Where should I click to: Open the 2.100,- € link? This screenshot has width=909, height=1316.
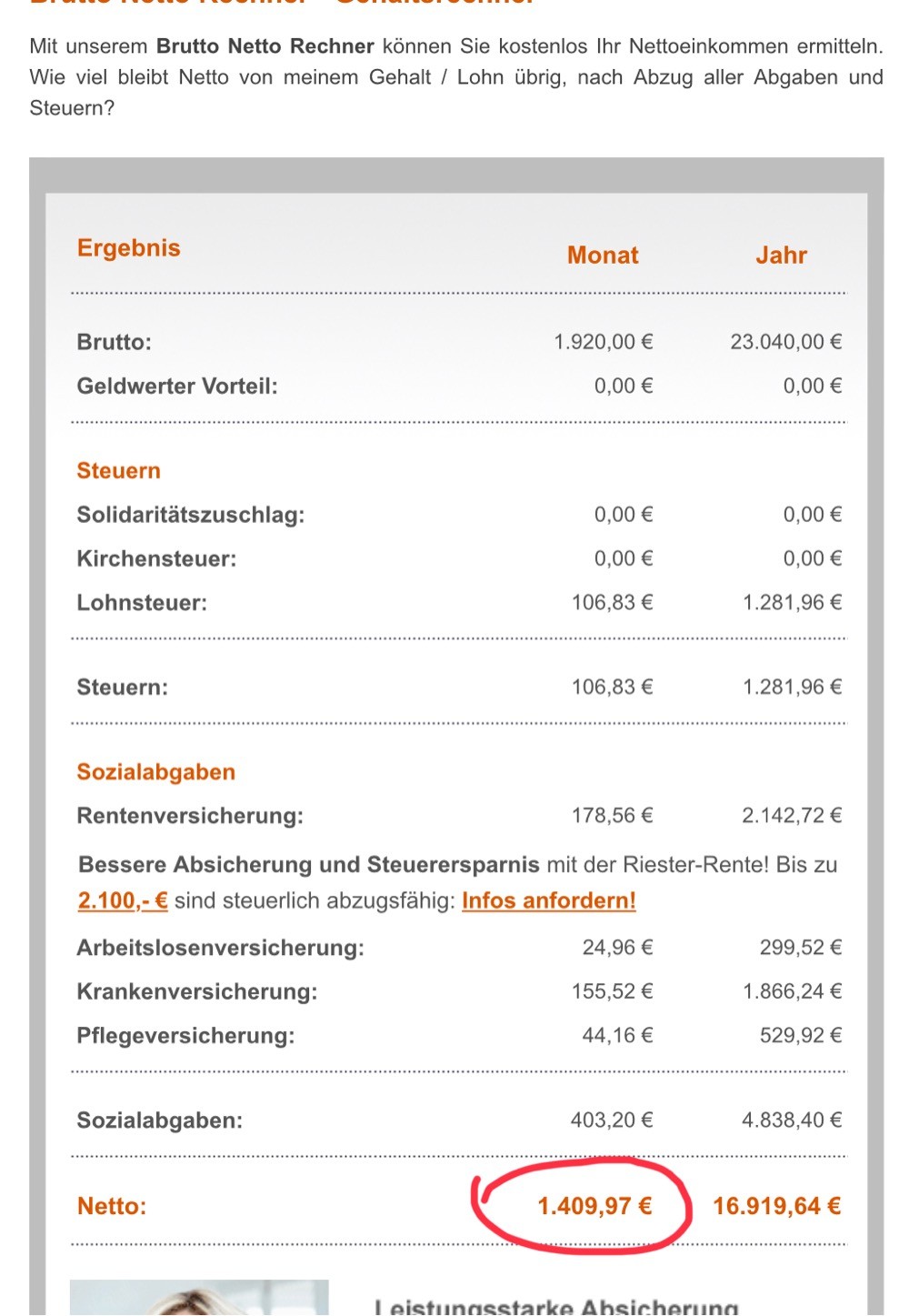click(x=123, y=900)
